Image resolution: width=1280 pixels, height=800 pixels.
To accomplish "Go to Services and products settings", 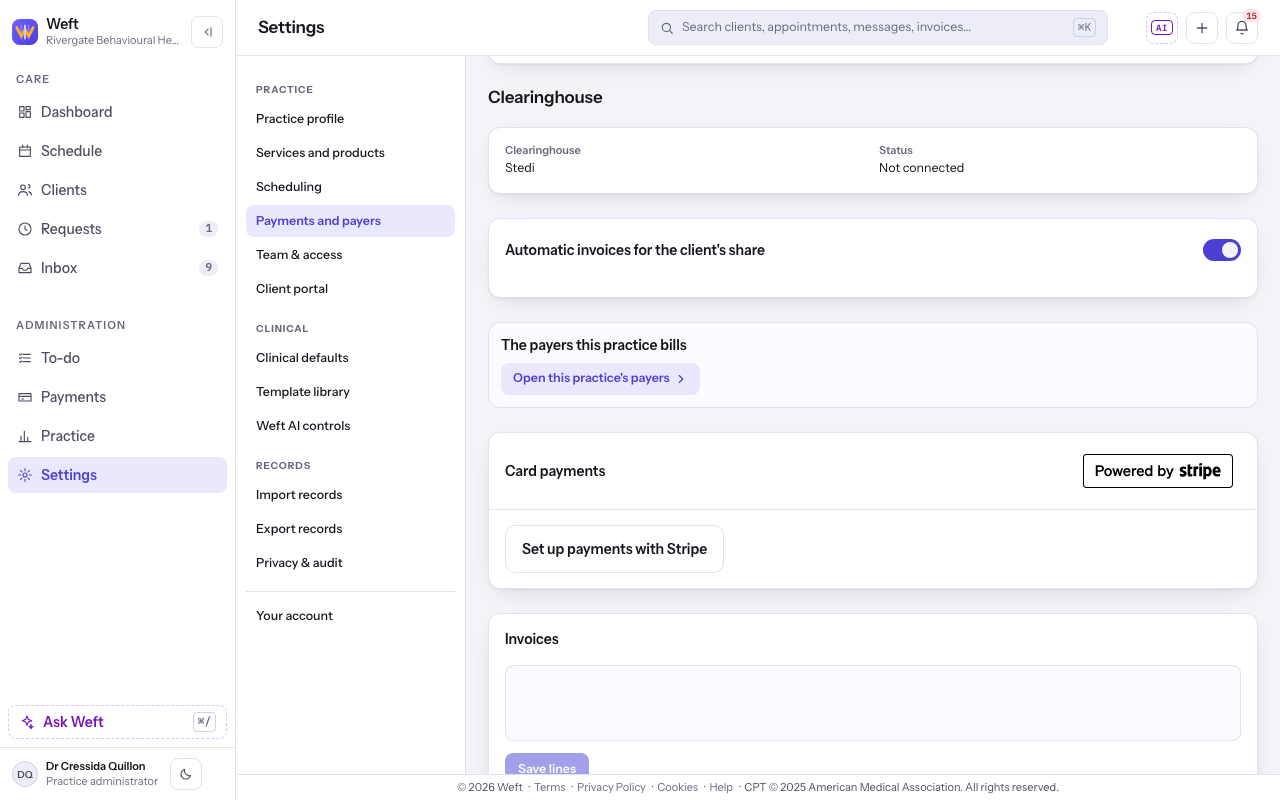I will 350,153.
